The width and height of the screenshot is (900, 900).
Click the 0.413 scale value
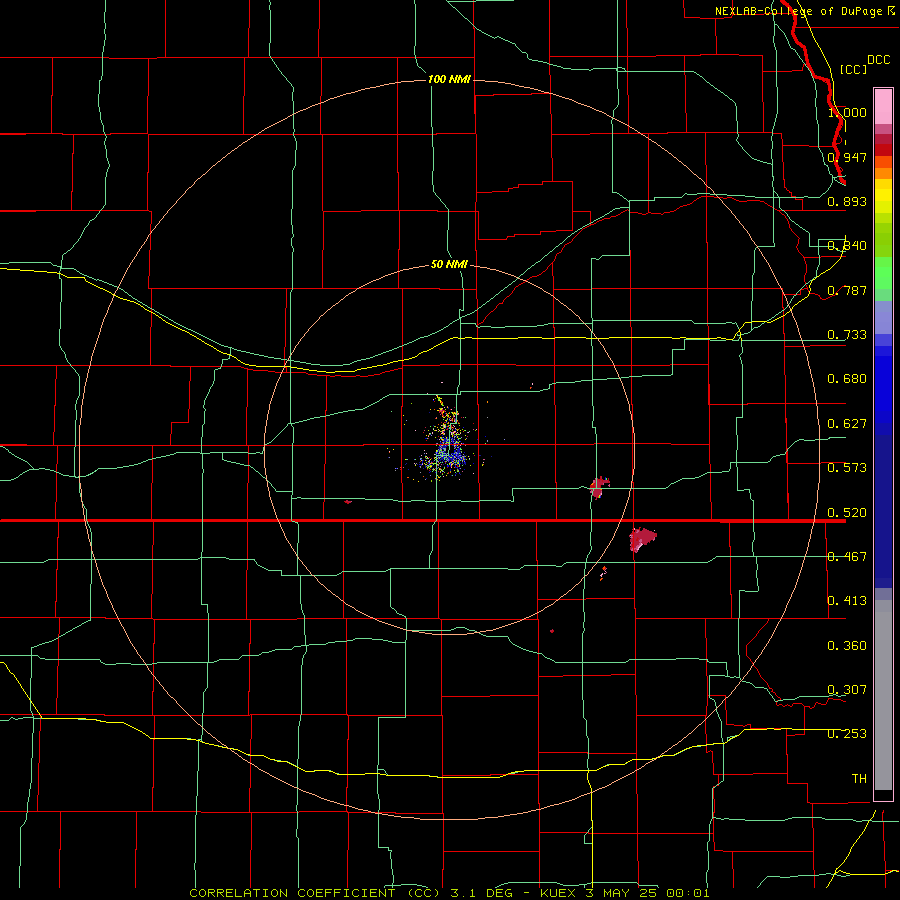click(x=847, y=601)
